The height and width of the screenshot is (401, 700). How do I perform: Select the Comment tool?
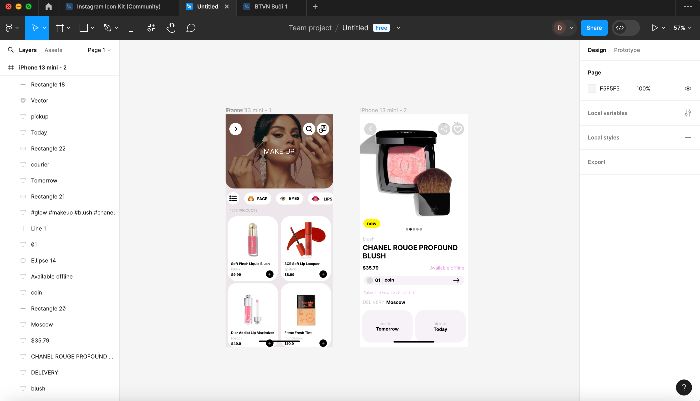(191, 28)
